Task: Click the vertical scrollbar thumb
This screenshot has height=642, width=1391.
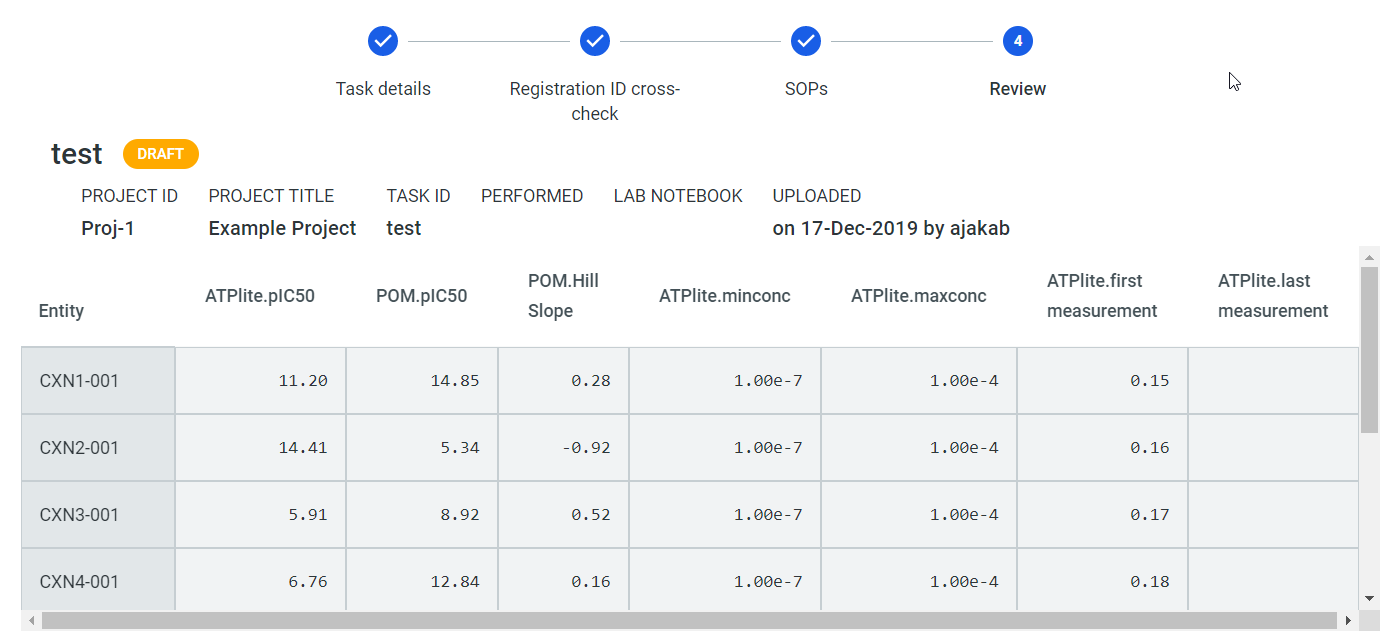Action: (1369, 350)
